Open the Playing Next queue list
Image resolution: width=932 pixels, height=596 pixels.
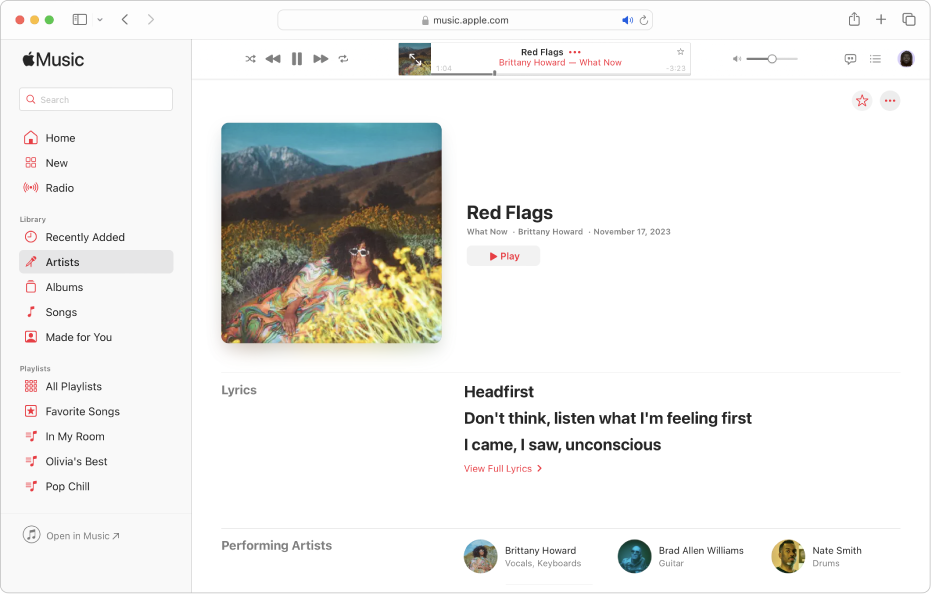pyautogui.click(x=875, y=59)
